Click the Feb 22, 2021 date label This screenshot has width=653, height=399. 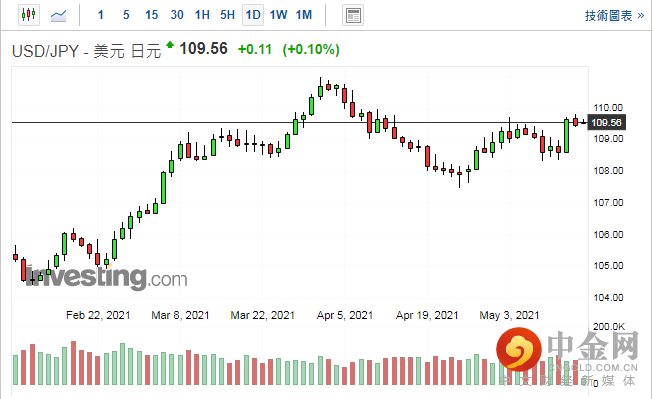[98, 315]
